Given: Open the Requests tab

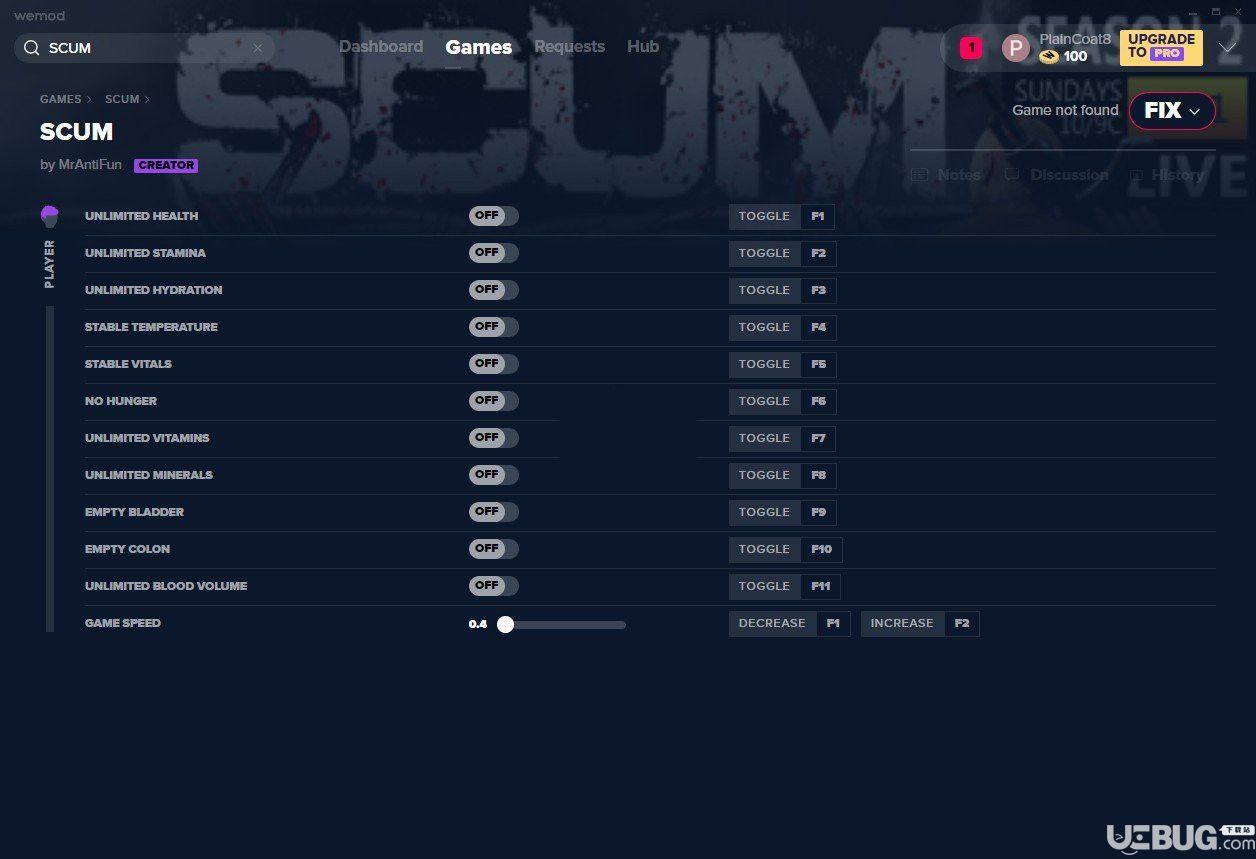Looking at the screenshot, I should click(569, 47).
